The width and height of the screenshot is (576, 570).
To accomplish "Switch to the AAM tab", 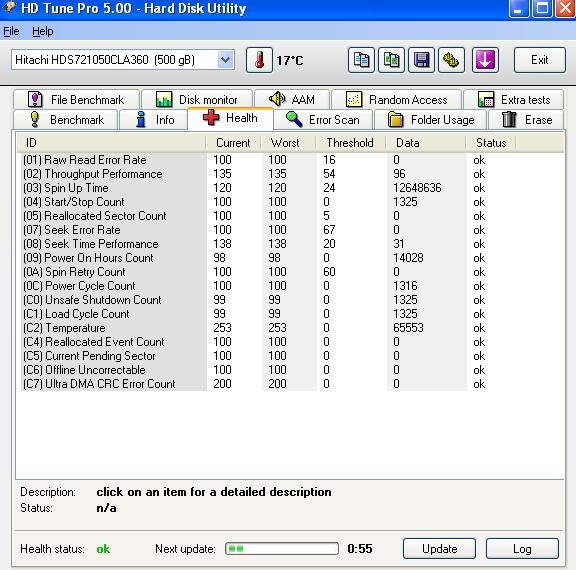I will tap(292, 100).
